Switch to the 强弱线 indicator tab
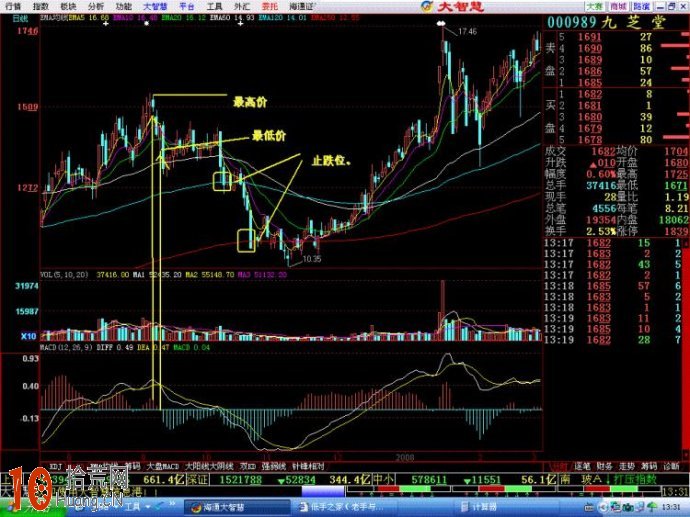Screen dimensions: 690x517 pyautogui.click(x=274, y=466)
